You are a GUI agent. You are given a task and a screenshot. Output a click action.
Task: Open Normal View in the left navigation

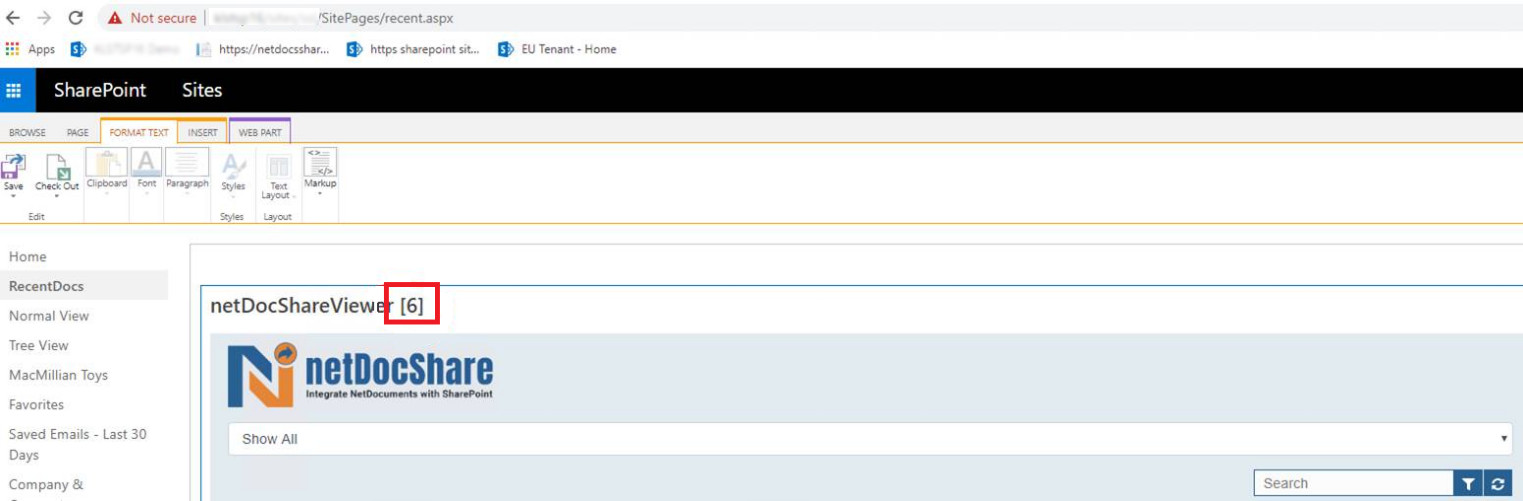[49, 316]
